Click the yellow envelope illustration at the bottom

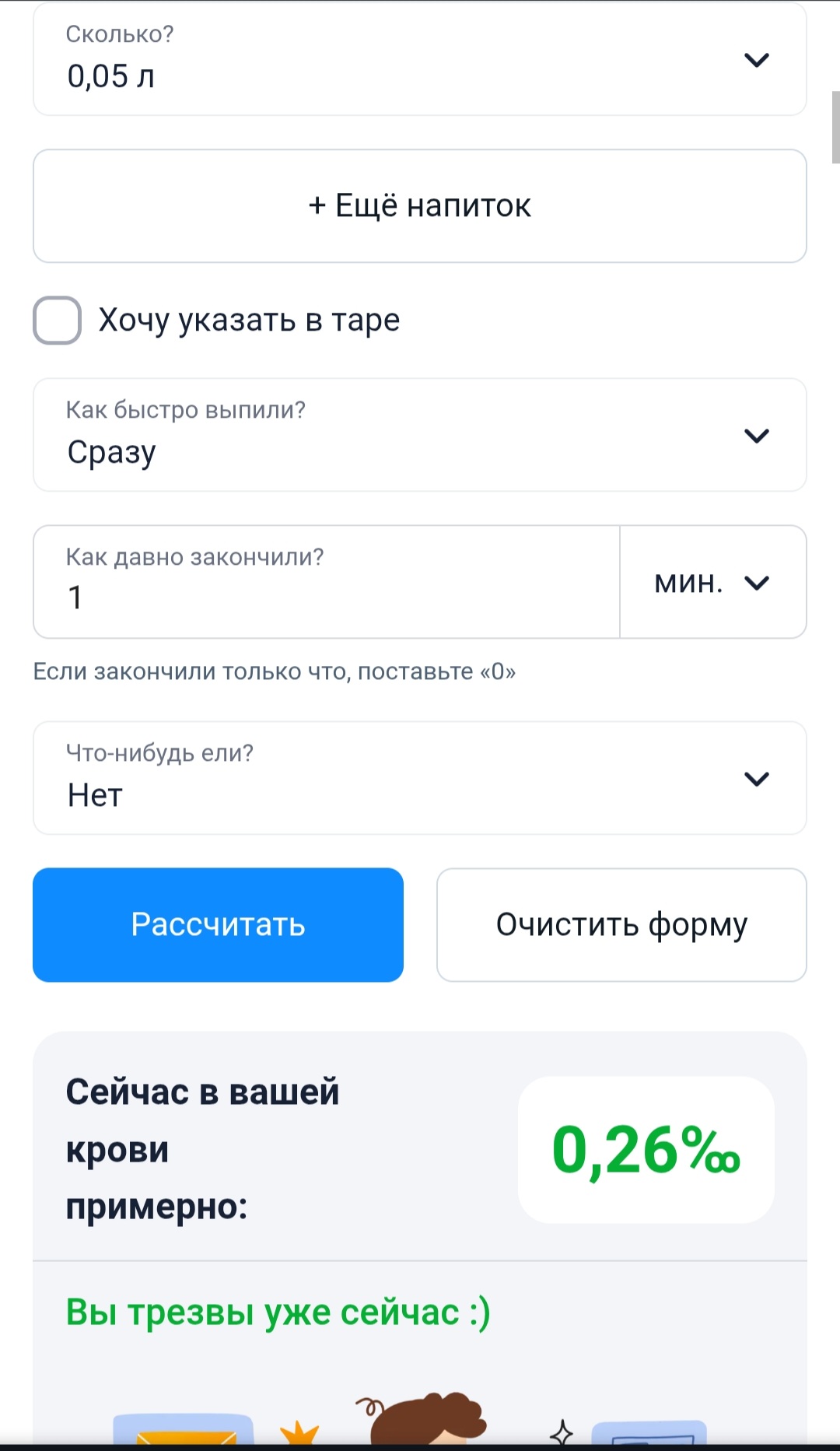(x=184, y=1430)
